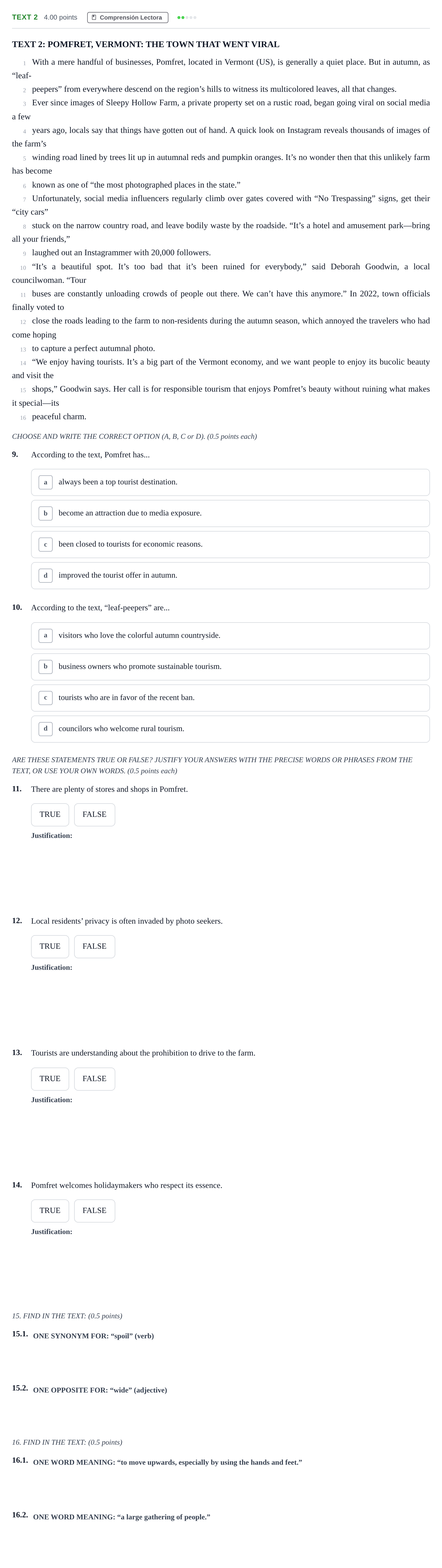
Task: Click the answer area for synonym of 'spoil'
Action: click(x=231, y=1362)
